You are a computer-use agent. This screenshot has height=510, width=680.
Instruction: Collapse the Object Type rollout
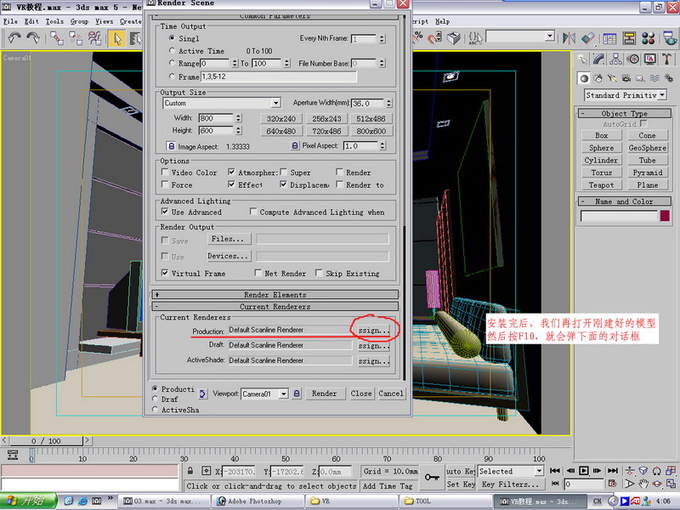624,114
